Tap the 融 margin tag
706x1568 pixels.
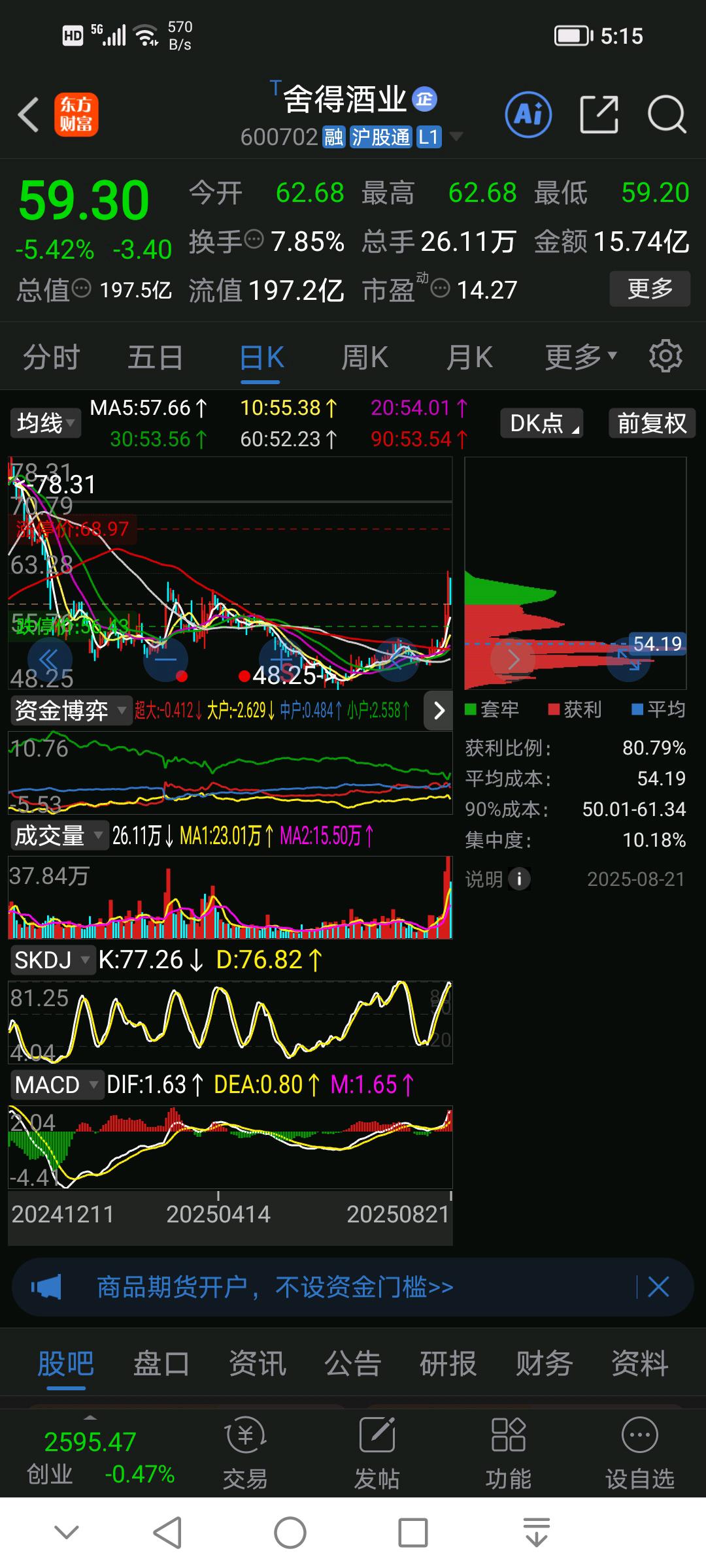coord(333,137)
